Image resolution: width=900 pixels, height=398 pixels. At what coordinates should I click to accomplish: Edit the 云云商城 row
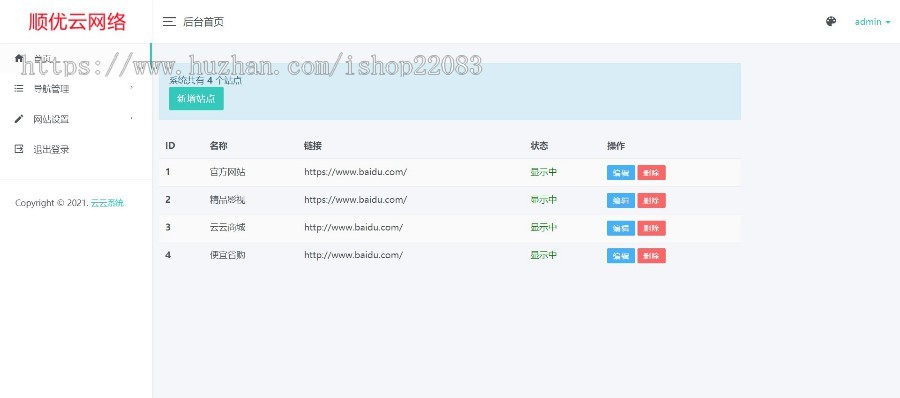point(620,228)
